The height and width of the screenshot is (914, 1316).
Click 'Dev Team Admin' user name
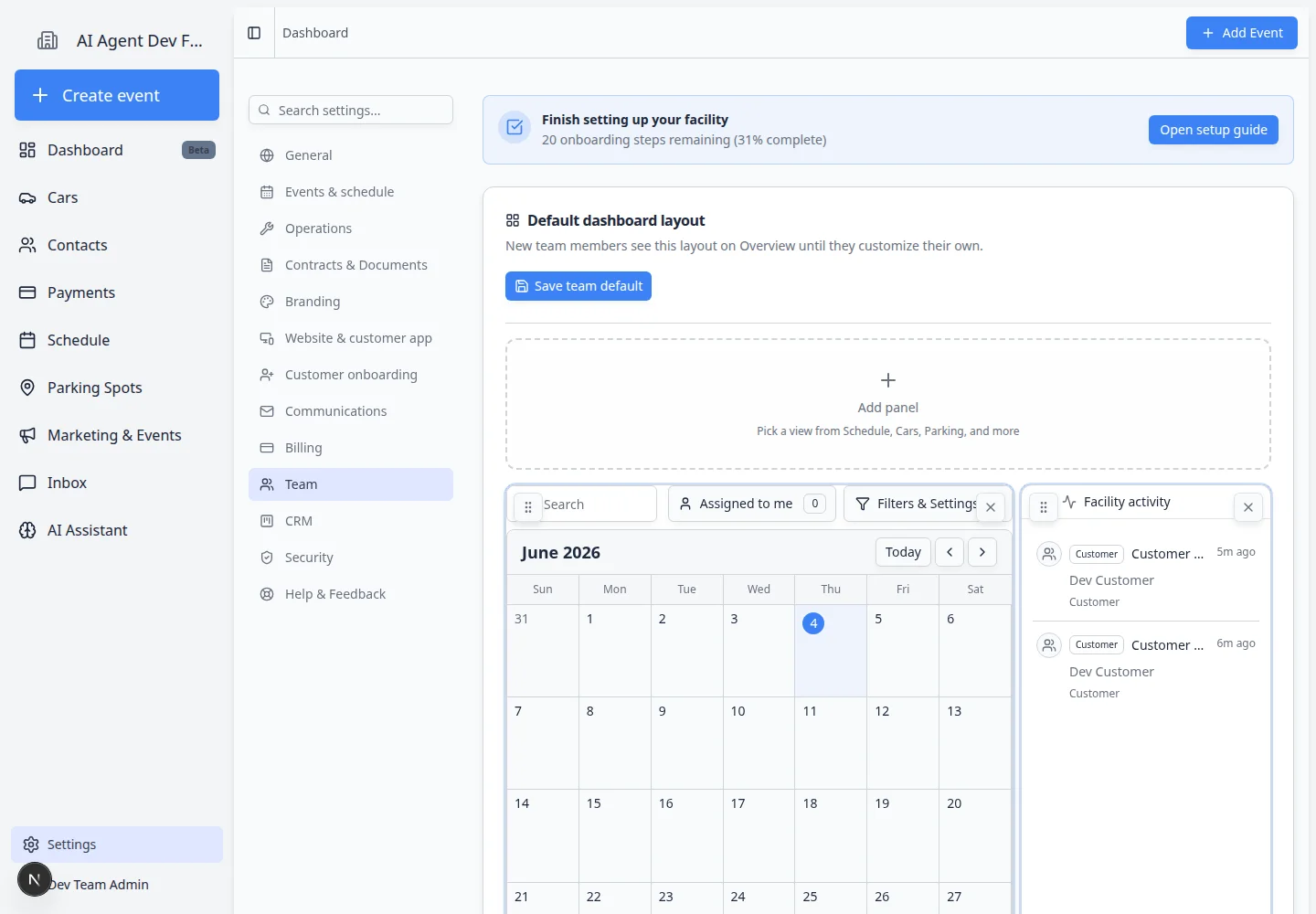tap(99, 885)
